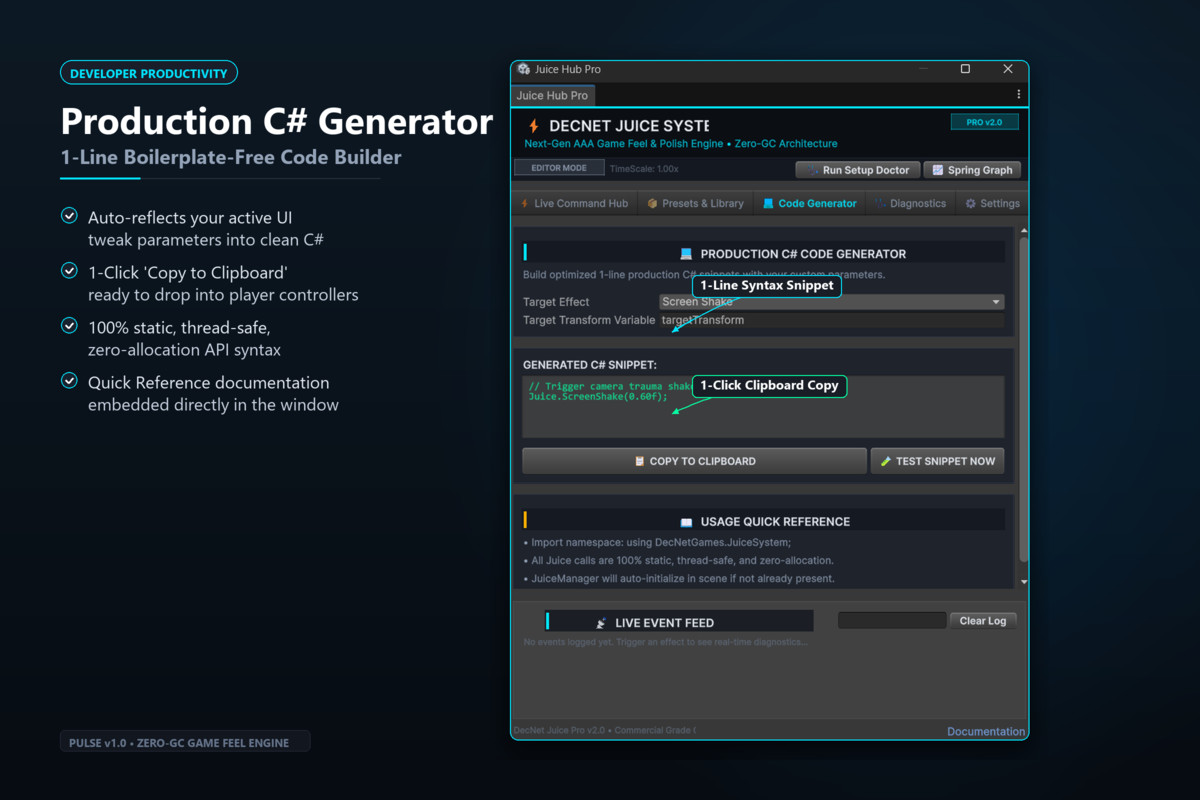Screen dimensions: 1200x800
Task: Open the Spring Graph
Action: 972,170
